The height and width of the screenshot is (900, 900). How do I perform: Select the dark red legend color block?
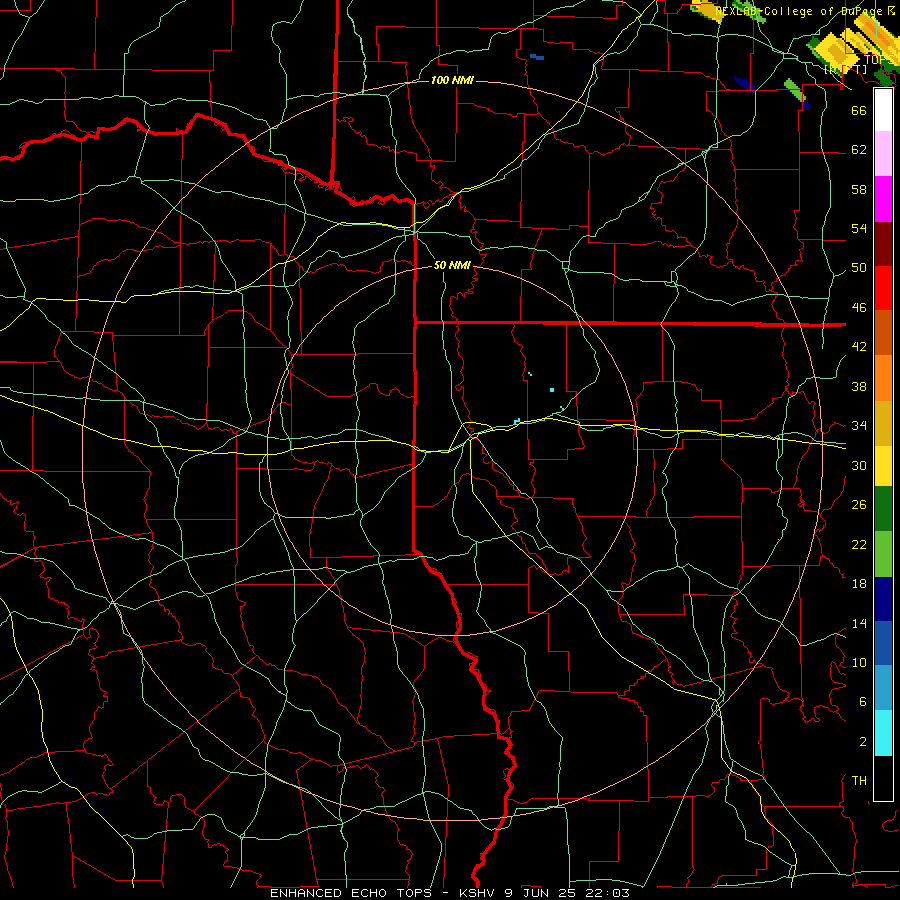click(x=883, y=244)
